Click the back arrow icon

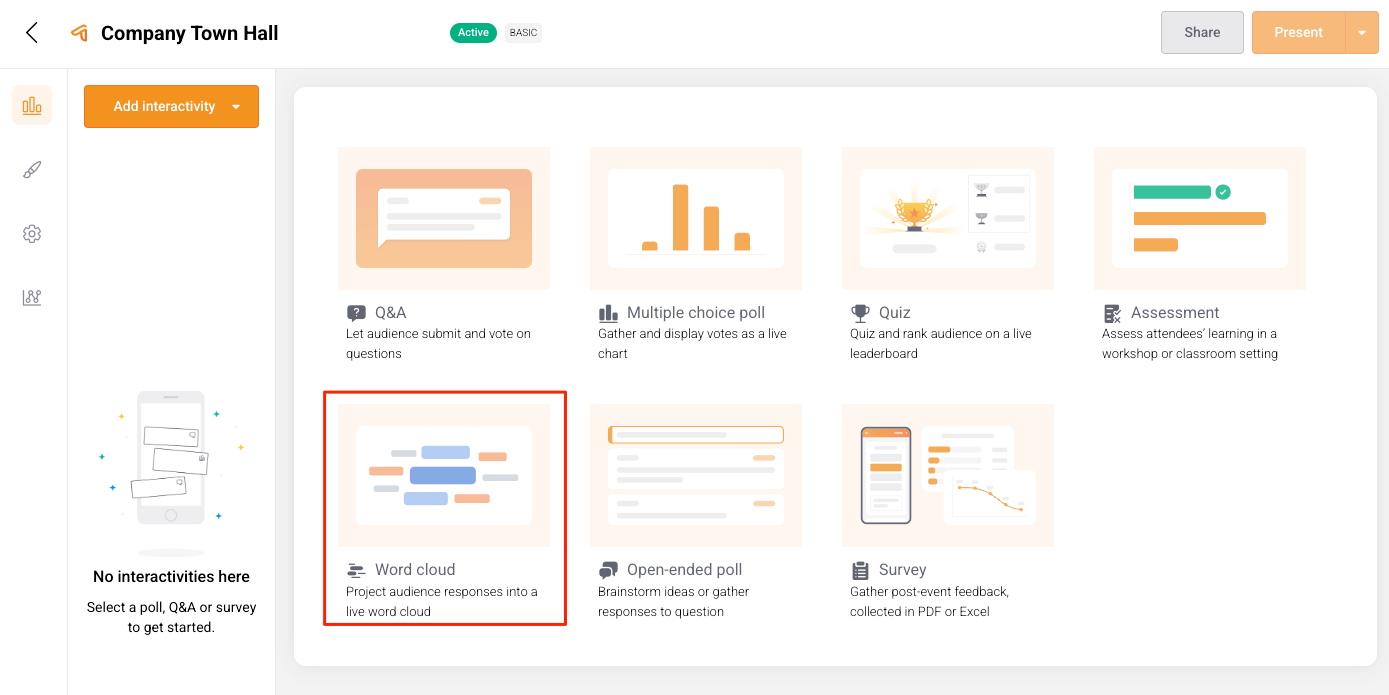pyautogui.click(x=32, y=33)
